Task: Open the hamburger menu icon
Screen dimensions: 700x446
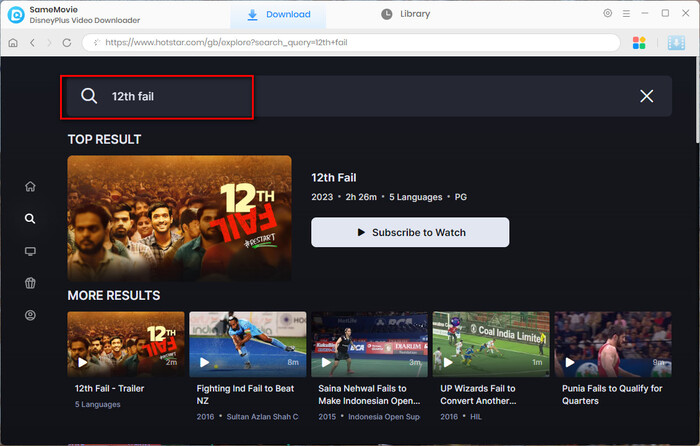Action: (x=626, y=13)
